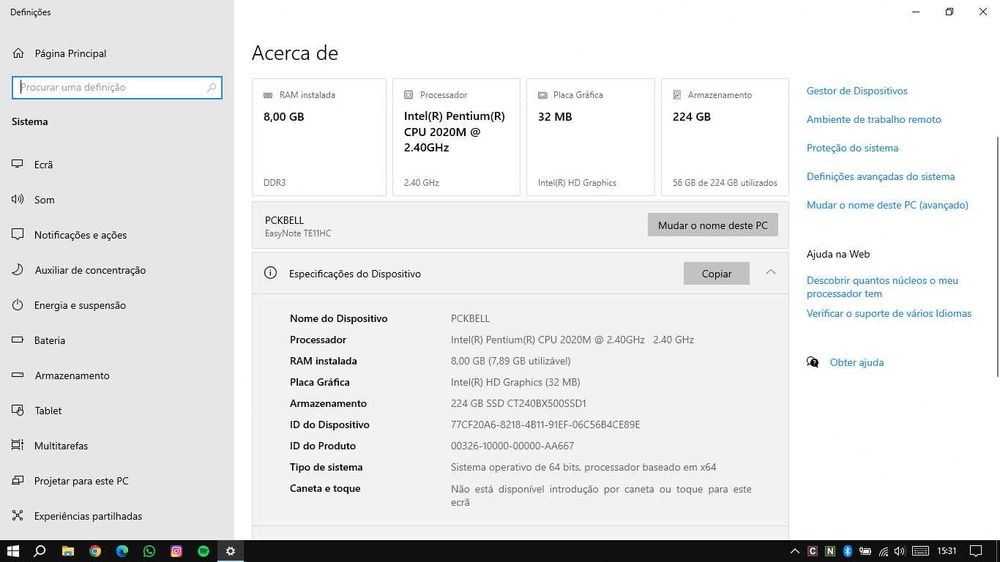Open Definições avançadas do sistema

point(881,177)
